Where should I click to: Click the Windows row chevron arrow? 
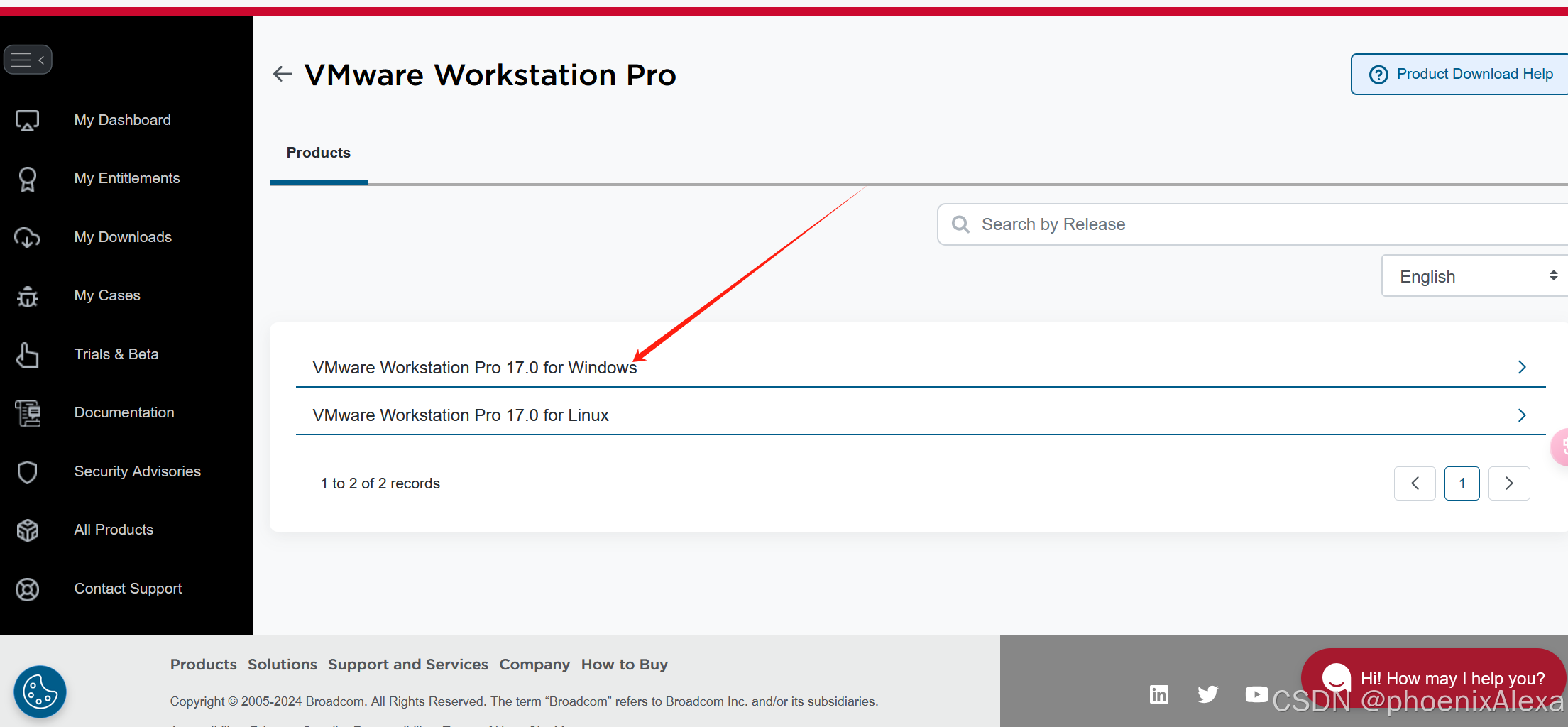tap(1522, 367)
